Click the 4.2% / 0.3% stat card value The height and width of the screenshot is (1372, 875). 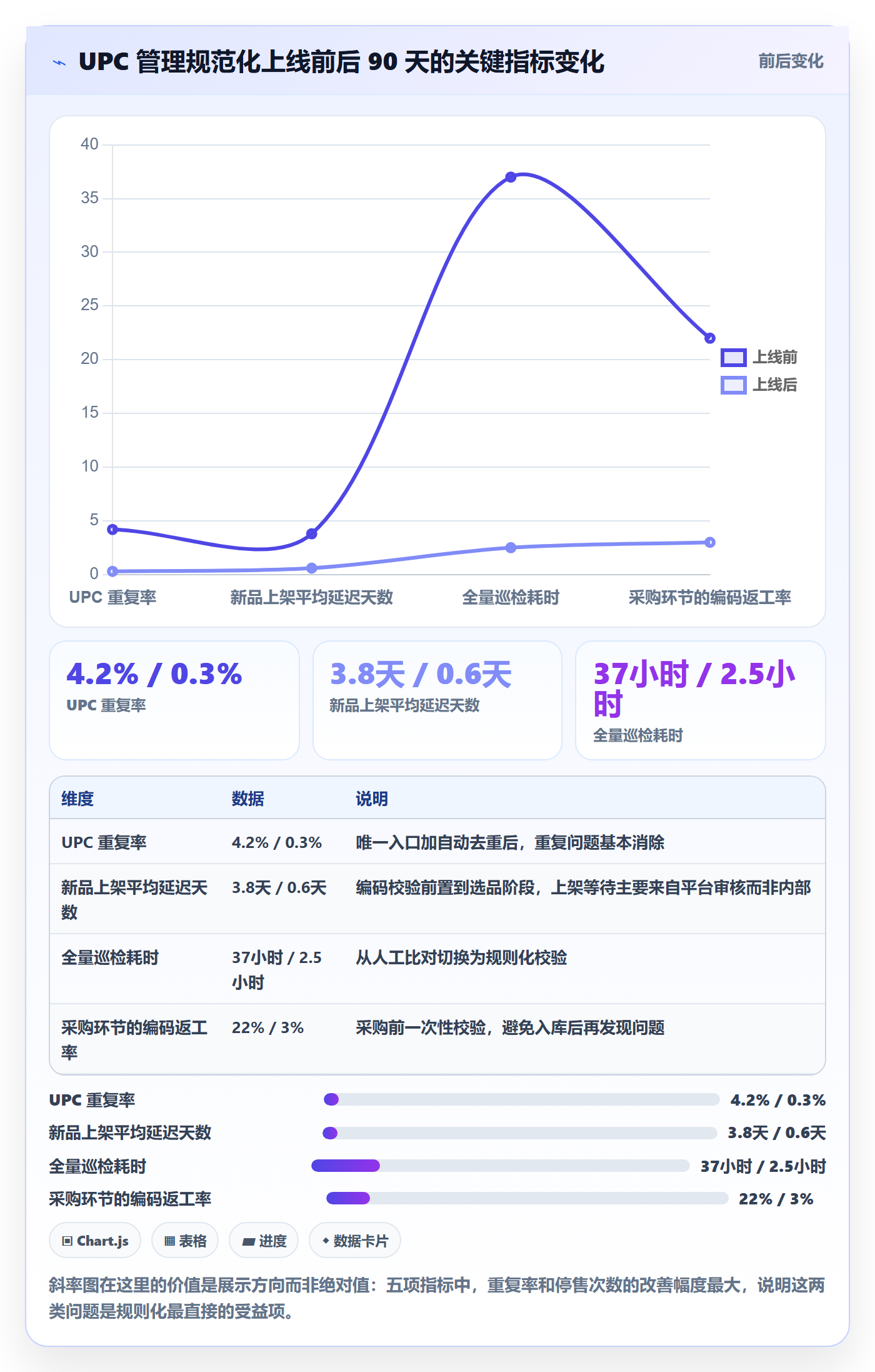[154, 674]
